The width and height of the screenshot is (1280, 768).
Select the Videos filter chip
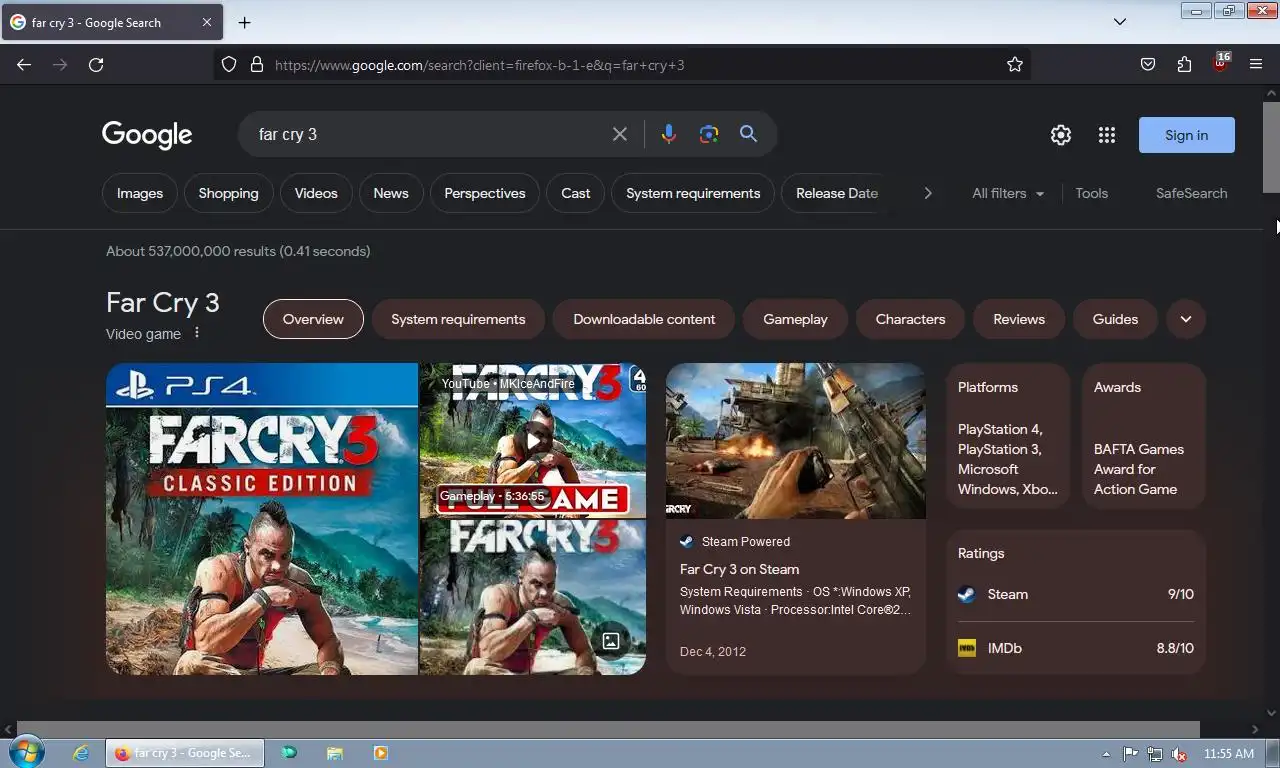coord(316,193)
